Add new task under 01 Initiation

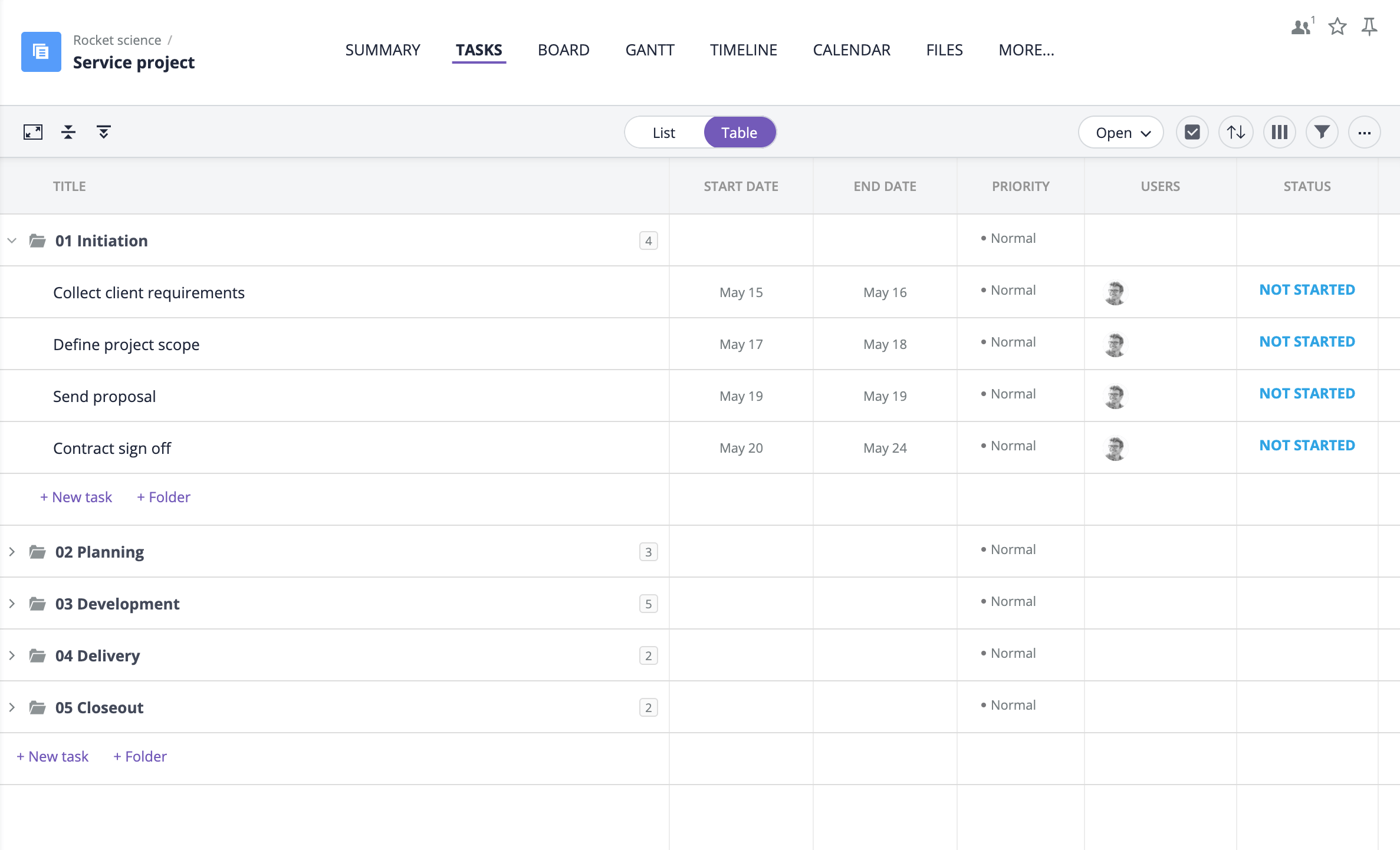tap(76, 497)
